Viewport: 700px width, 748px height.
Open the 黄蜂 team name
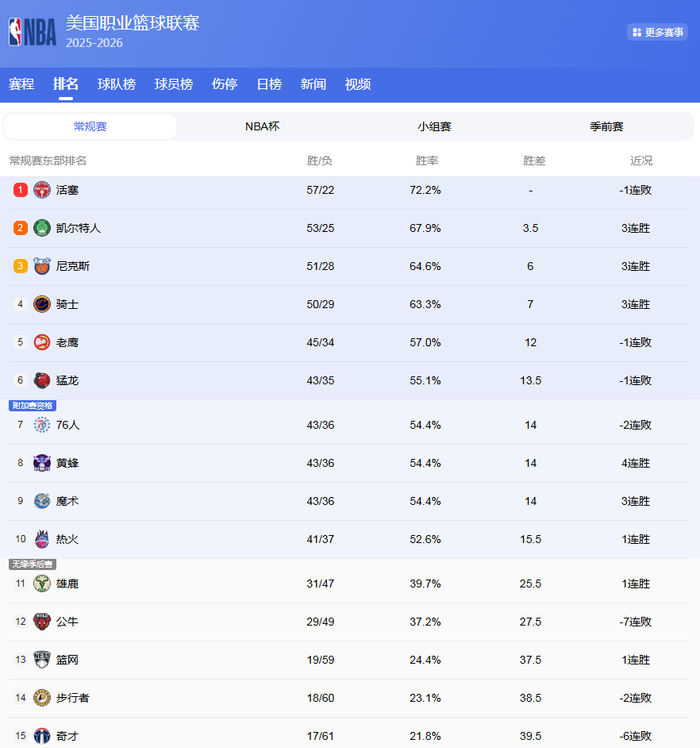[67, 463]
